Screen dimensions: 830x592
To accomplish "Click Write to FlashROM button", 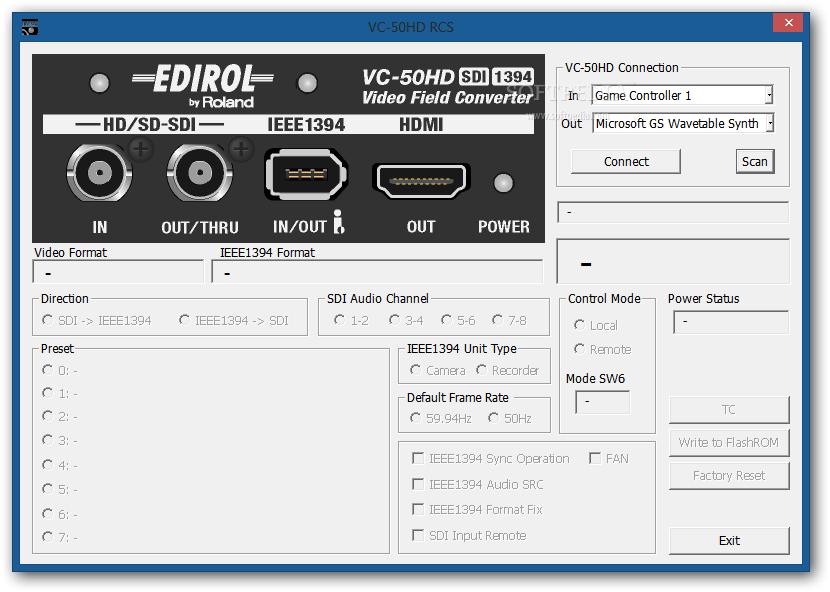I will 729,443.
